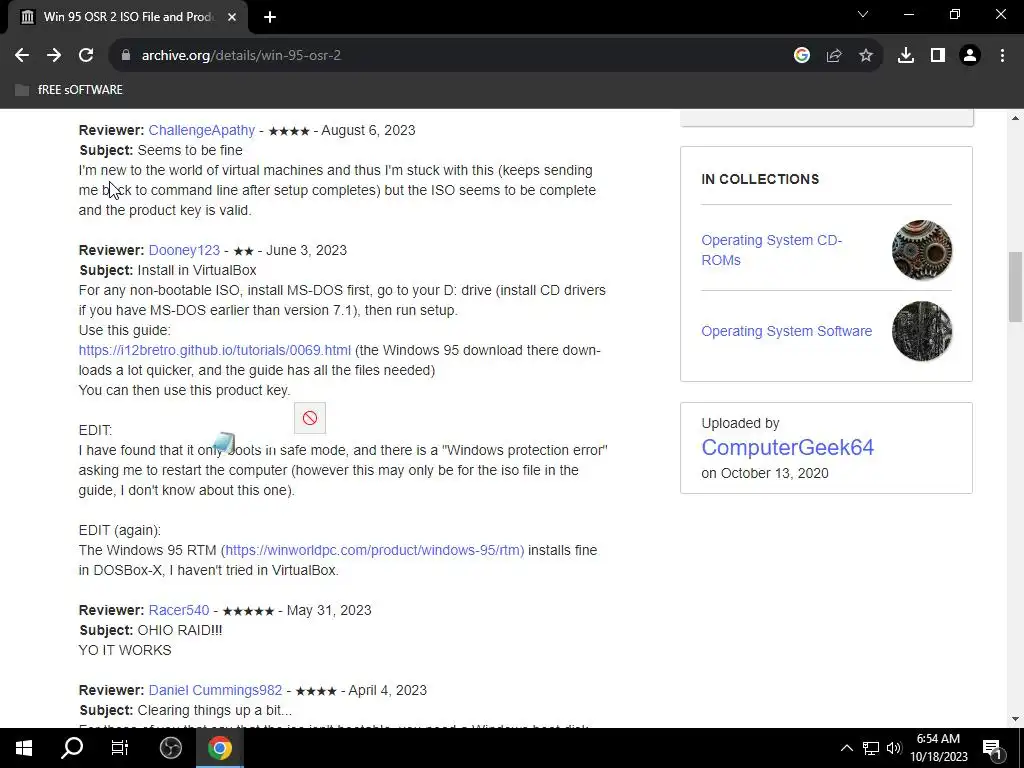1024x768 pixels.
Task: Open reviewer Dooney123's profile
Action: [x=184, y=250]
